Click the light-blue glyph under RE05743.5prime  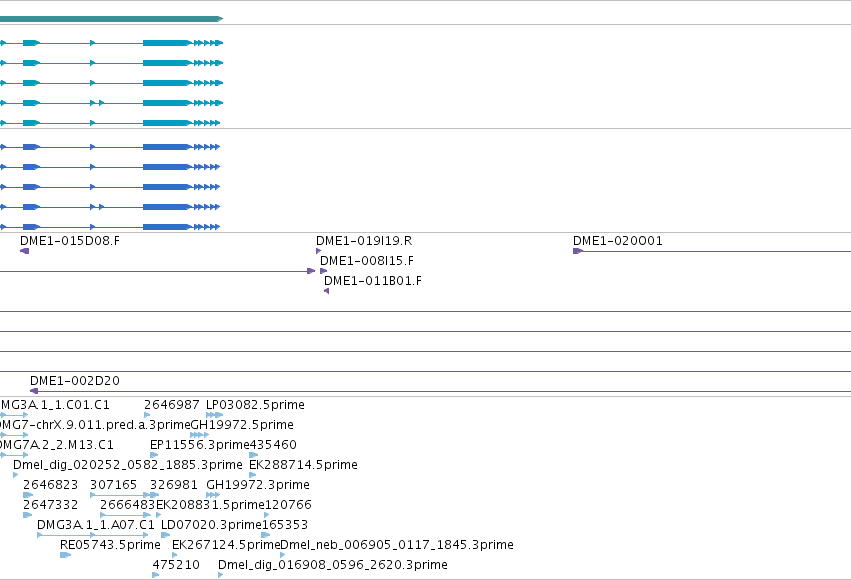click(x=65, y=555)
